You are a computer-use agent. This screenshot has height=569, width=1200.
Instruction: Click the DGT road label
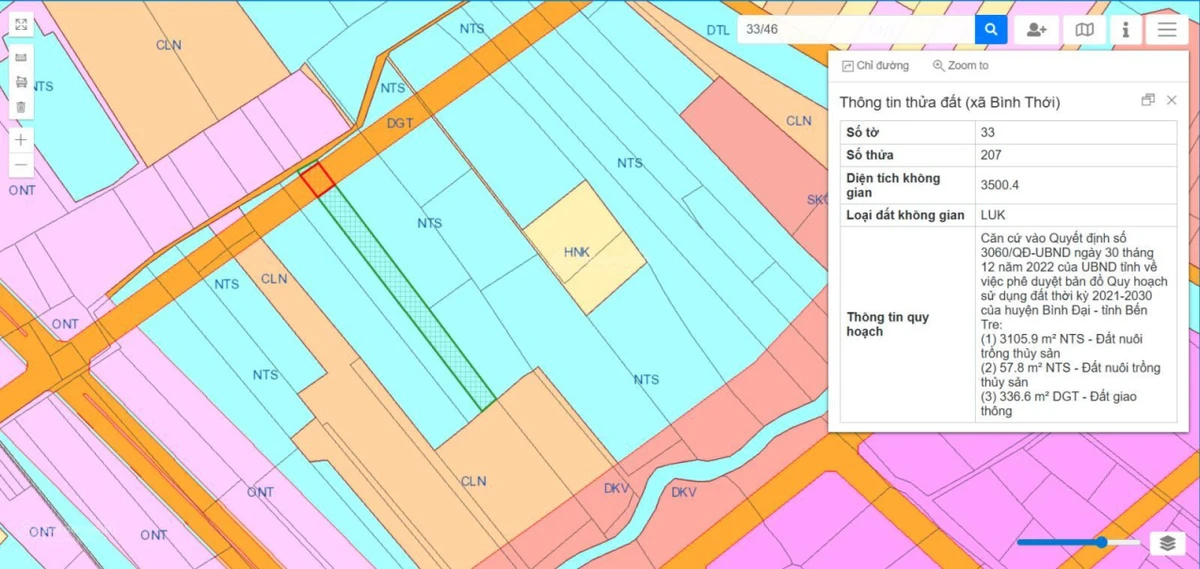pos(400,122)
